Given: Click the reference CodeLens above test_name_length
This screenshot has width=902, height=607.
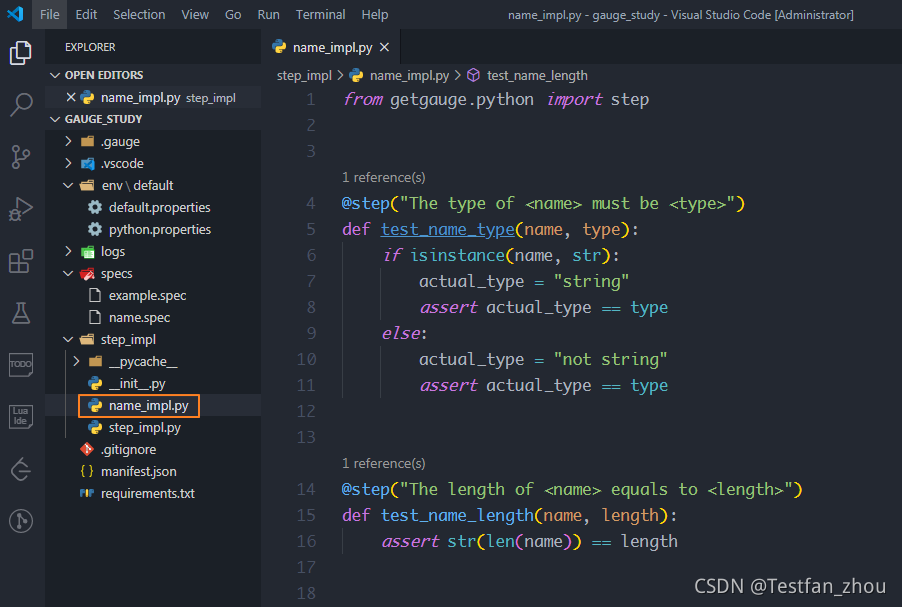Looking at the screenshot, I should pyautogui.click(x=383, y=463).
